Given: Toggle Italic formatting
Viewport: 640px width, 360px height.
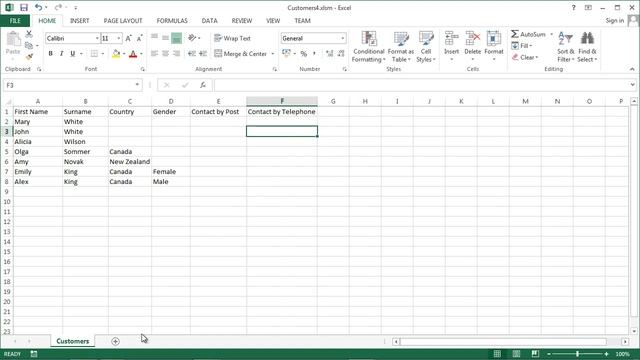Looking at the screenshot, I should (x=62, y=53).
